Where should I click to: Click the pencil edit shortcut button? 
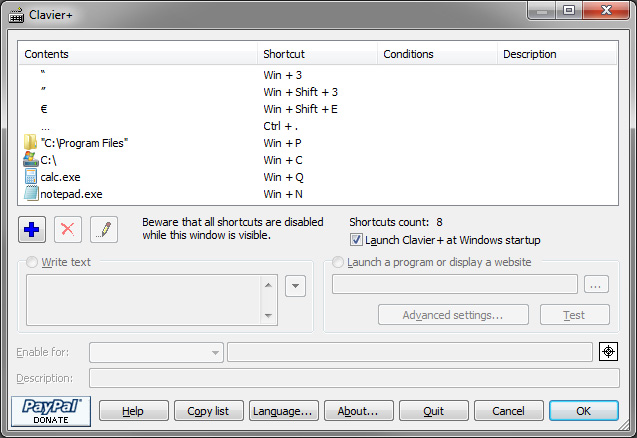[x=104, y=229]
